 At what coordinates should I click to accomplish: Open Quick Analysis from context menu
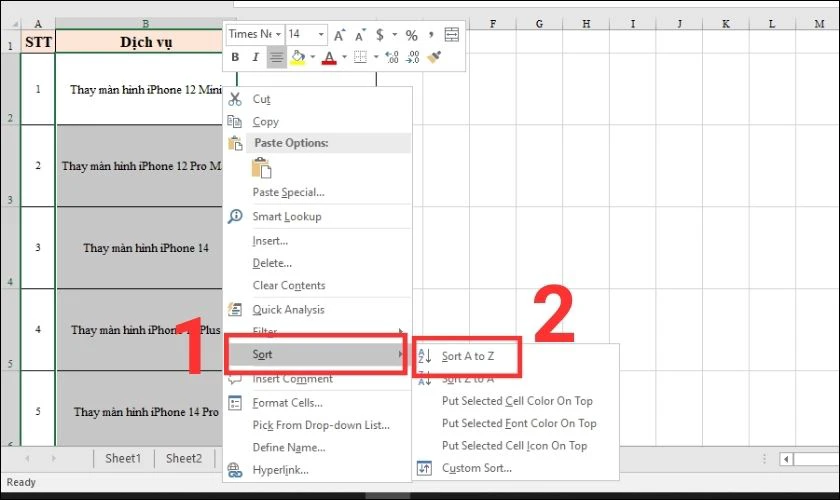[x=318, y=309]
